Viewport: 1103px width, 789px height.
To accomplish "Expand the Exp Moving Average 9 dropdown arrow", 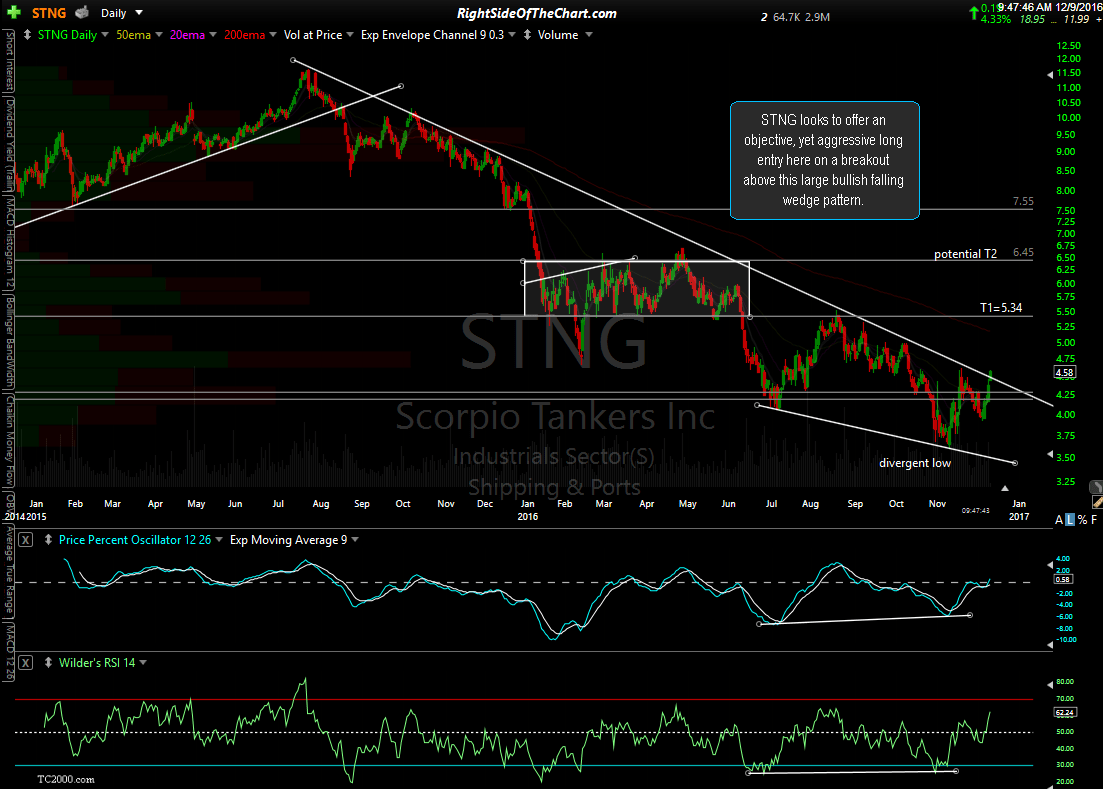I will 355,539.
